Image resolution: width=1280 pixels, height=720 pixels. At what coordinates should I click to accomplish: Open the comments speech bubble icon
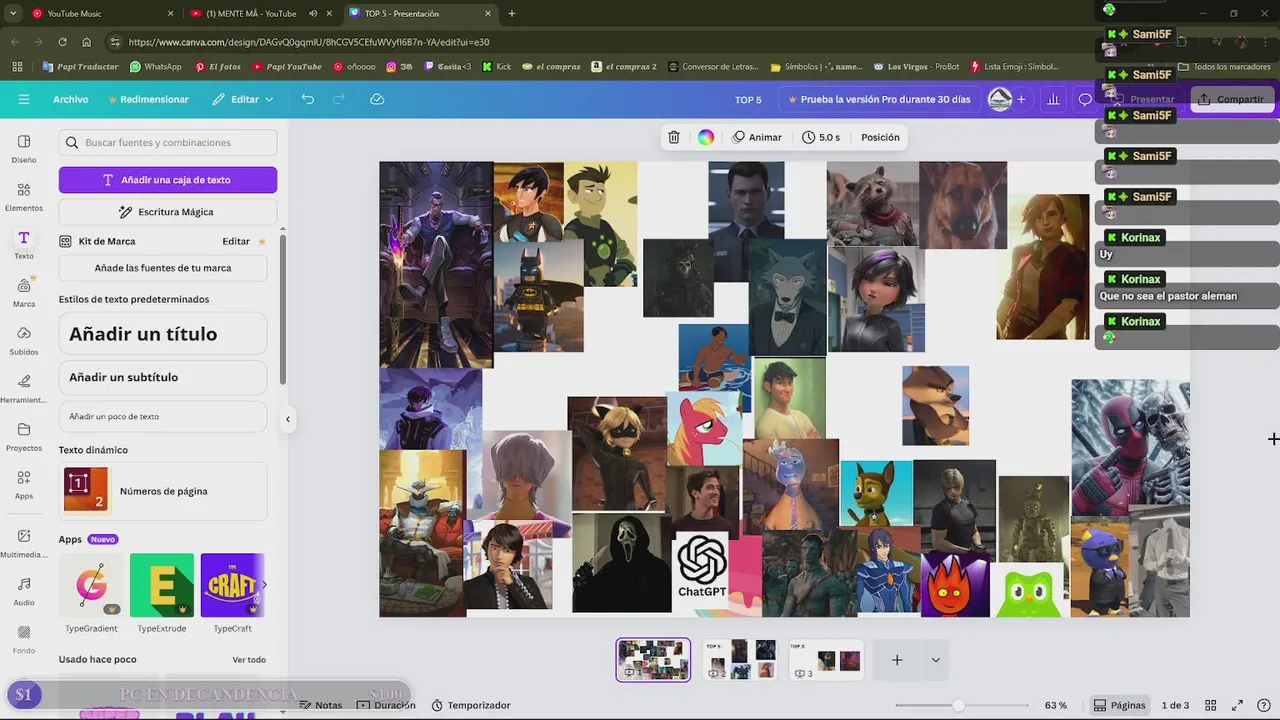1085,99
